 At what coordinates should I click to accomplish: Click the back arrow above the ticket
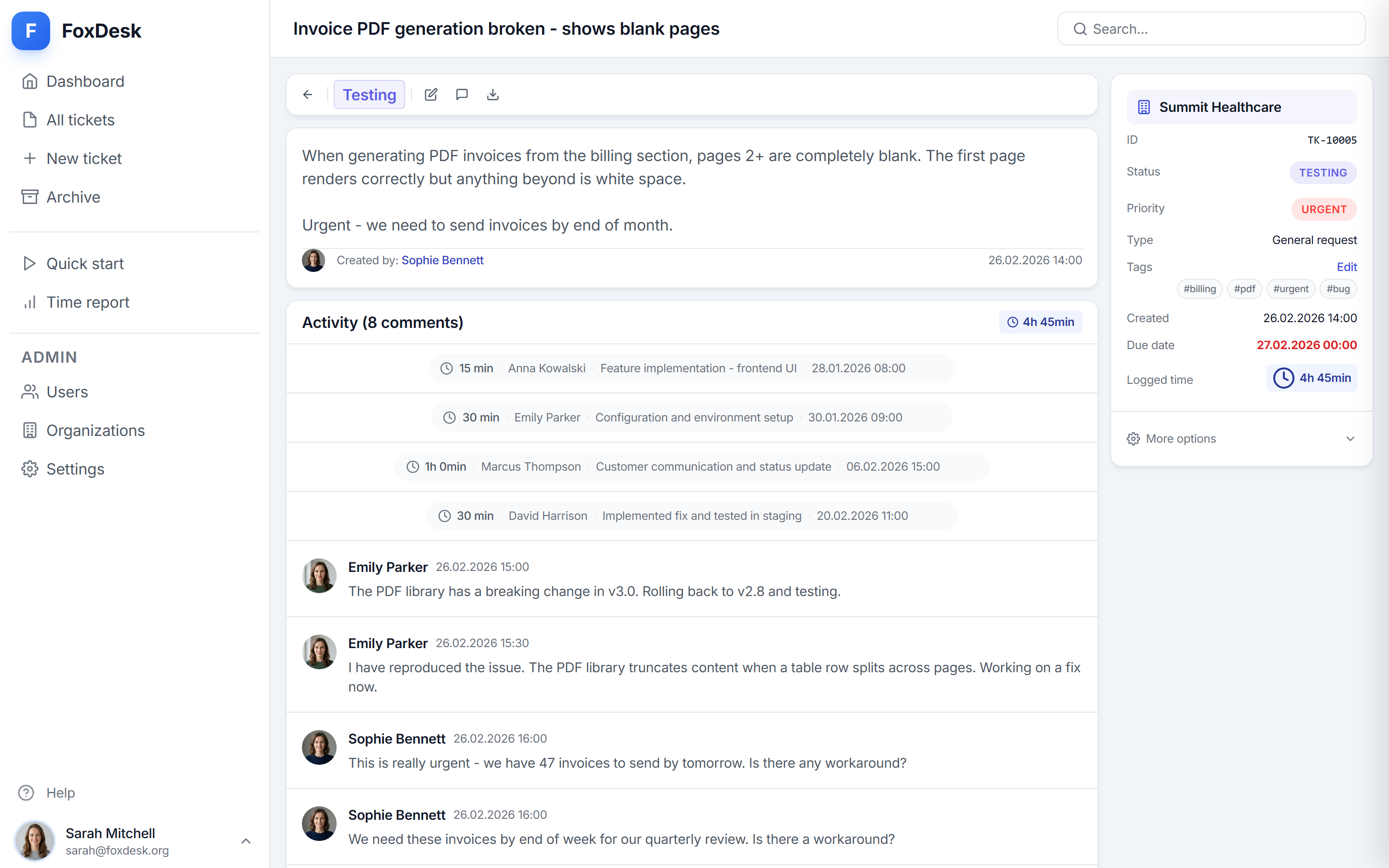coord(308,94)
